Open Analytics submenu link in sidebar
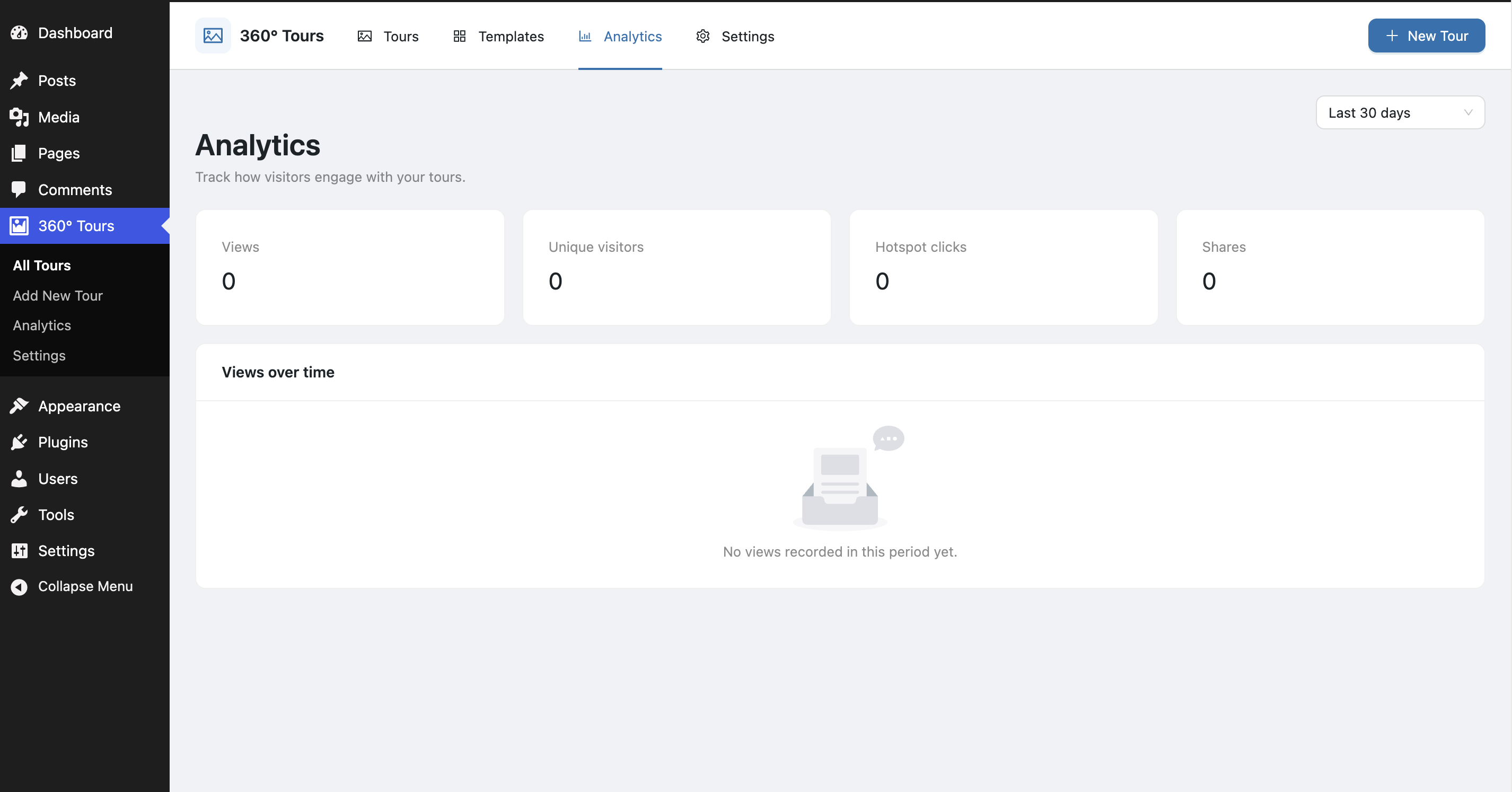1512x792 pixels. (42, 325)
